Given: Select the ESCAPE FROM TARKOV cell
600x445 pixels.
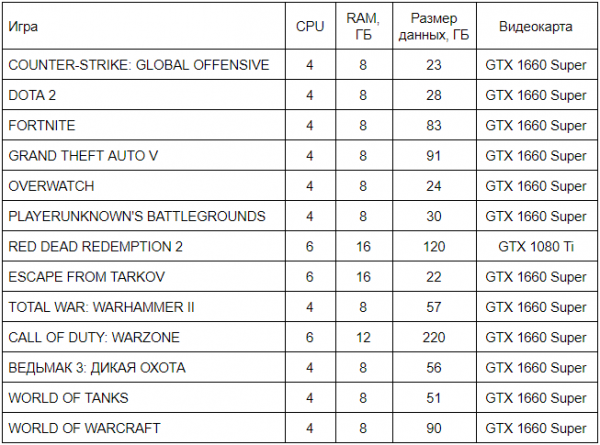Looking at the screenshot, I should (x=80, y=277).
